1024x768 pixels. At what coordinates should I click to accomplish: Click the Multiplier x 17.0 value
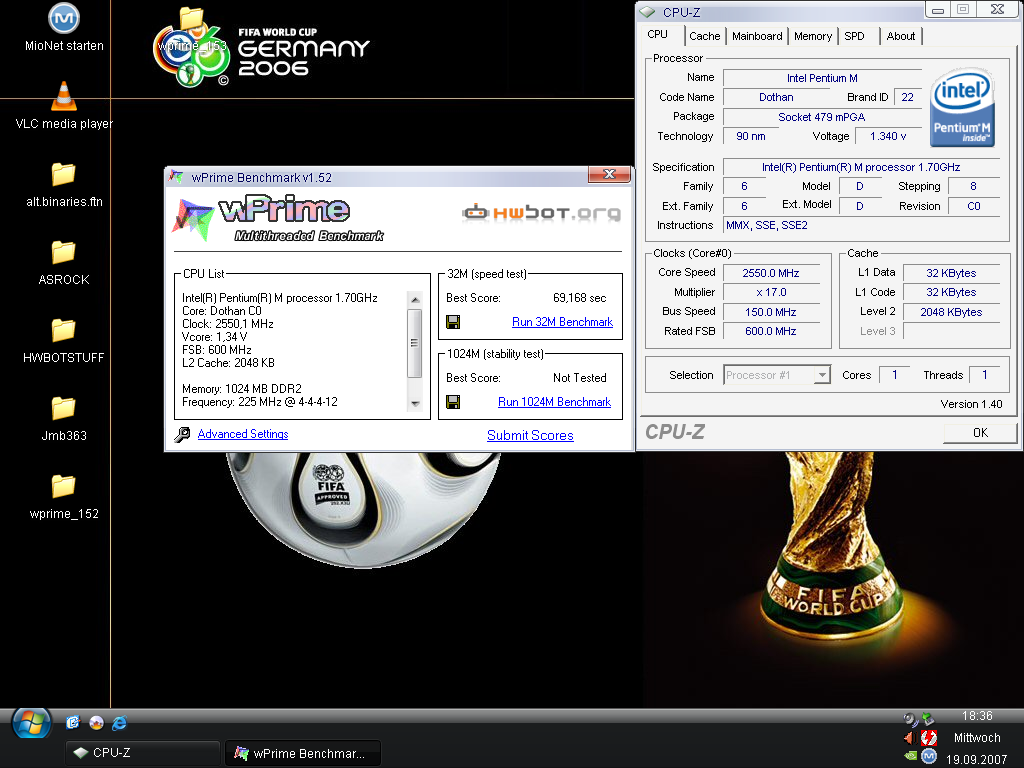point(771,293)
